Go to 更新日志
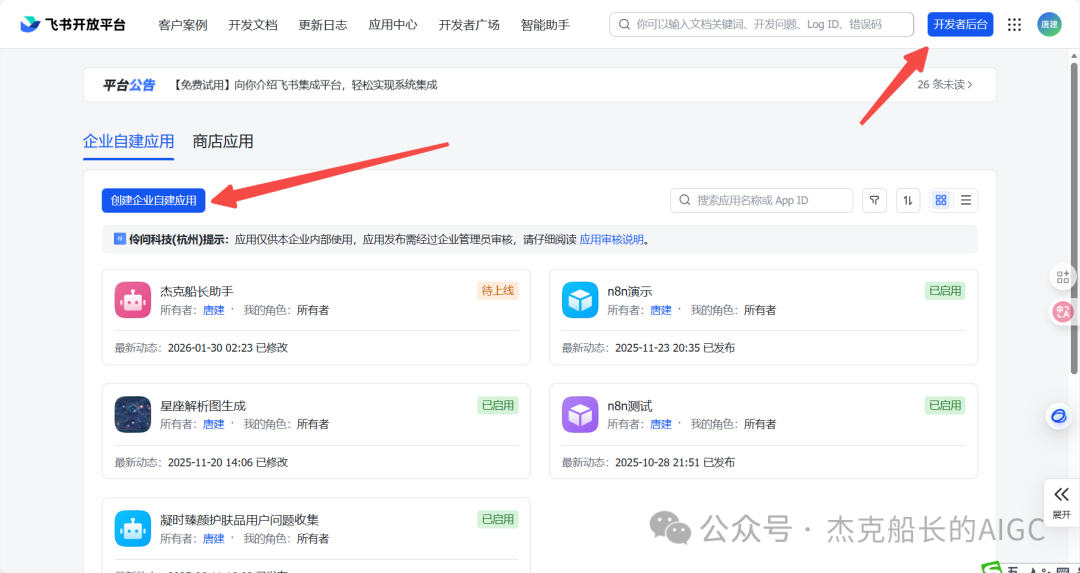The width and height of the screenshot is (1080, 573). [323, 25]
